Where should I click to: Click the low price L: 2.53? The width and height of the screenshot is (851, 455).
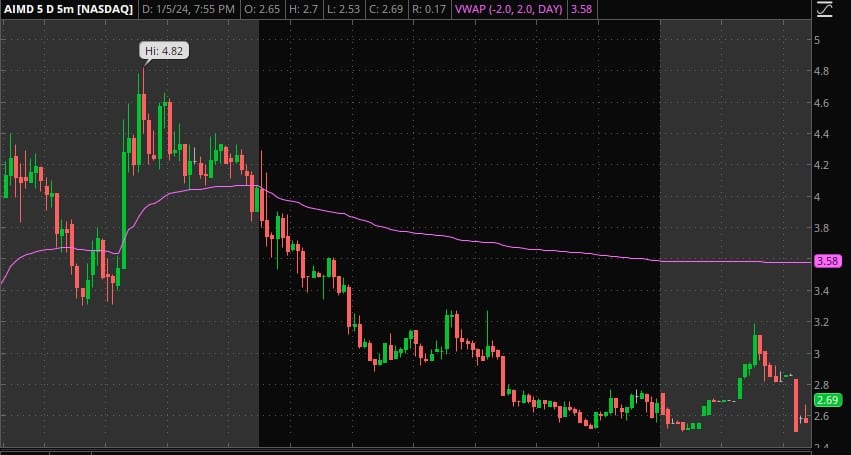344,9
